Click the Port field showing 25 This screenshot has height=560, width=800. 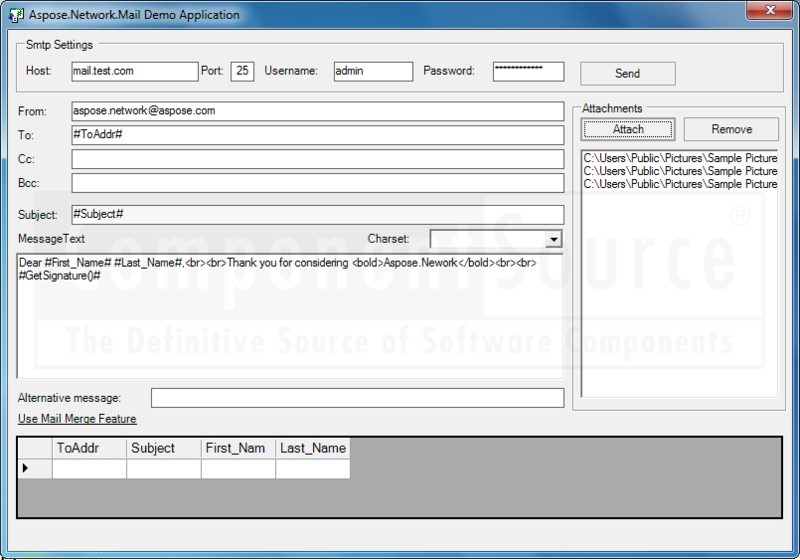(242, 71)
